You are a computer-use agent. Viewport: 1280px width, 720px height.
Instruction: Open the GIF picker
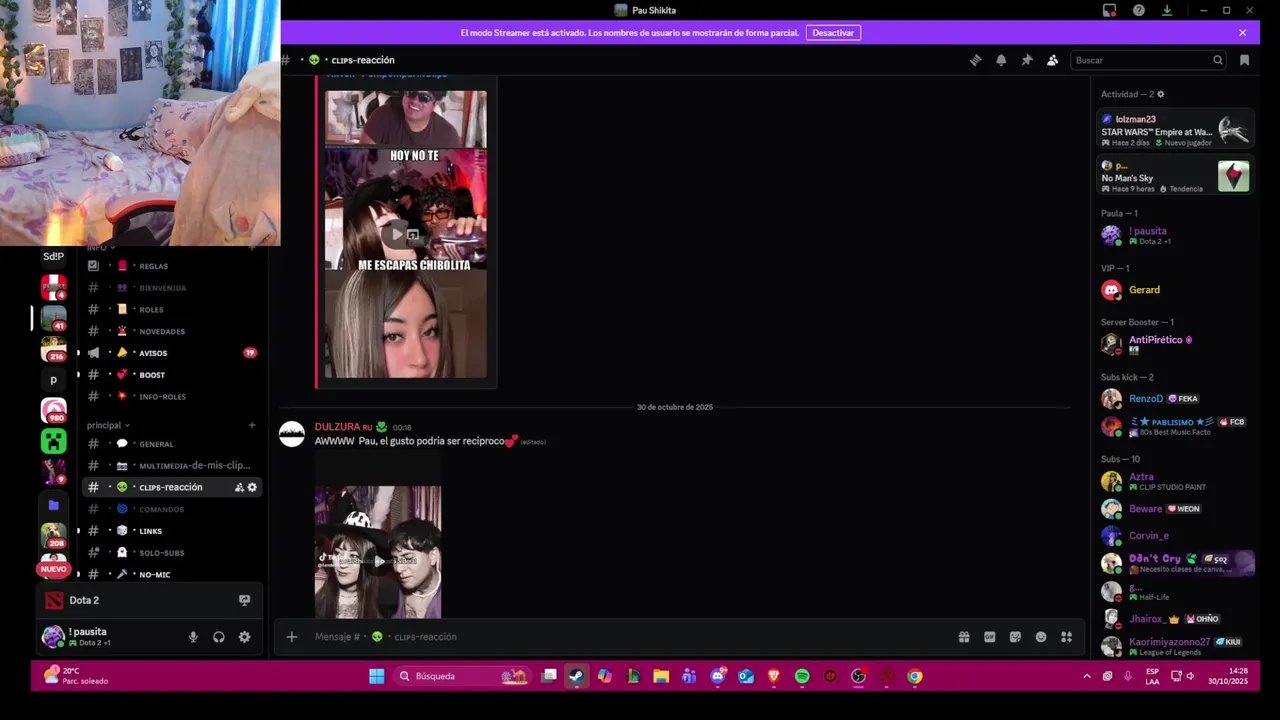(990, 636)
